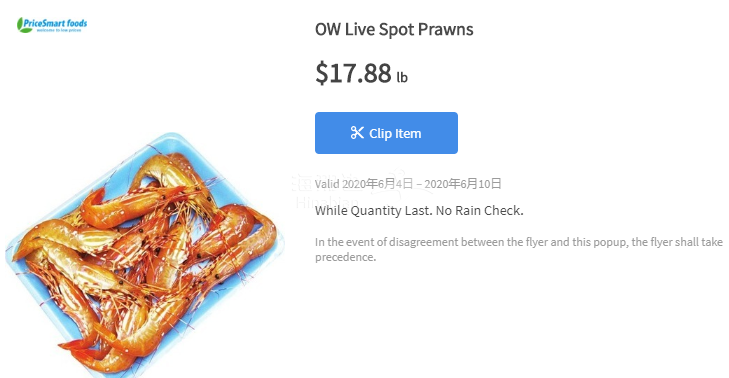This screenshot has width=729, height=378.
Task: Clip the OW Live Spot Prawns item
Action: 386,133
